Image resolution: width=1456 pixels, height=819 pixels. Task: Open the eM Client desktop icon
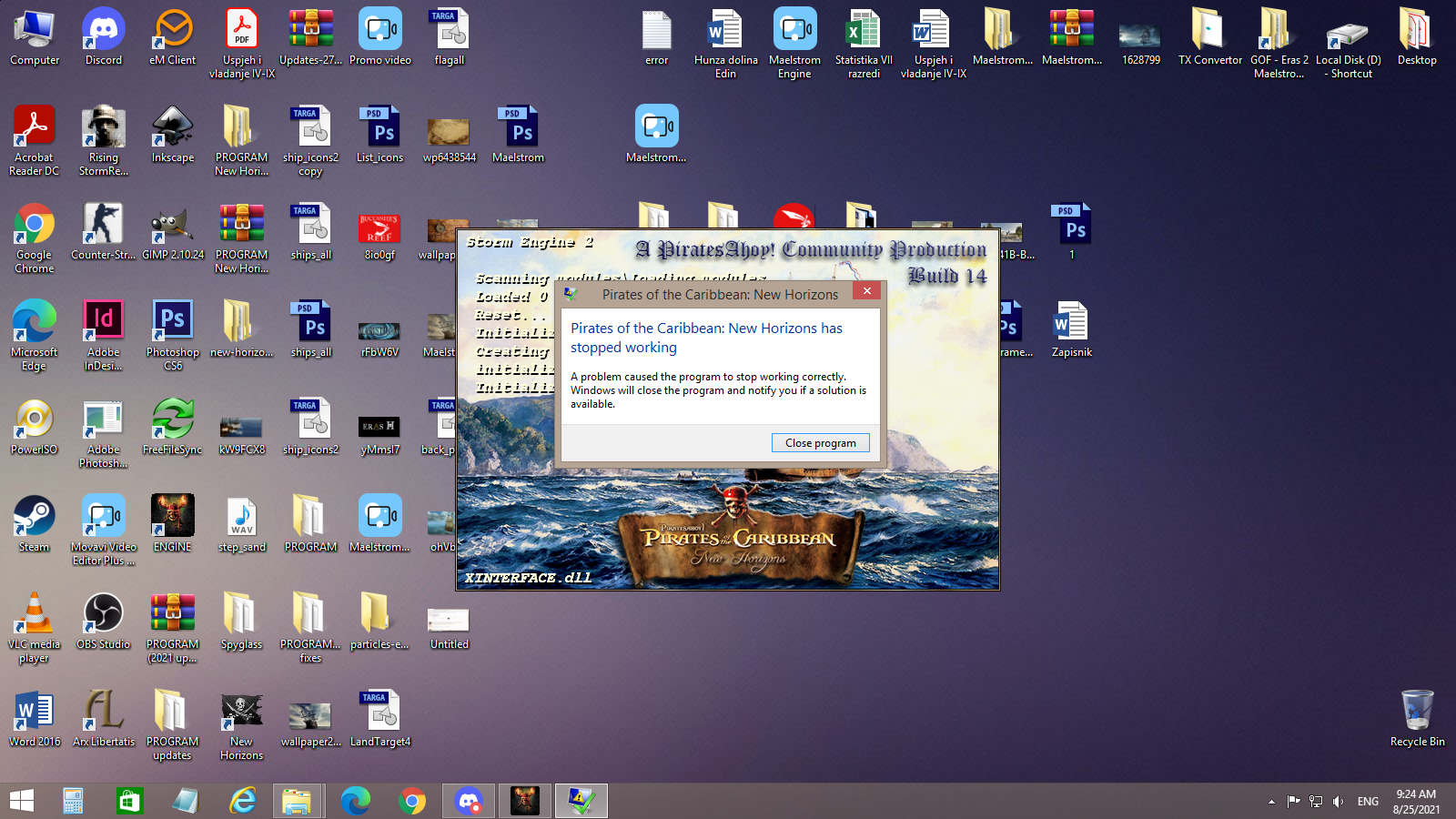(173, 37)
